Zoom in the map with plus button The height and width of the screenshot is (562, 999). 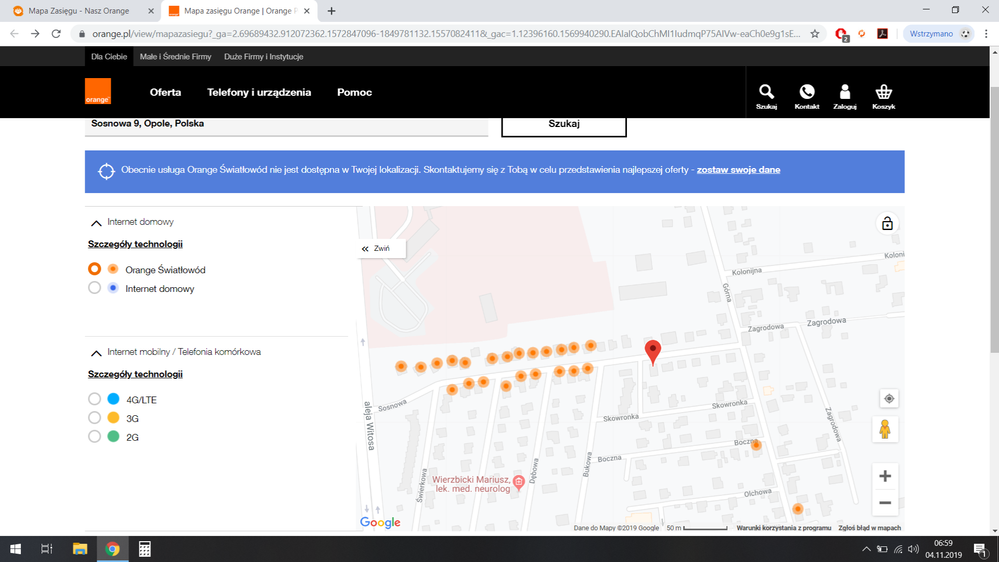pos(884,476)
